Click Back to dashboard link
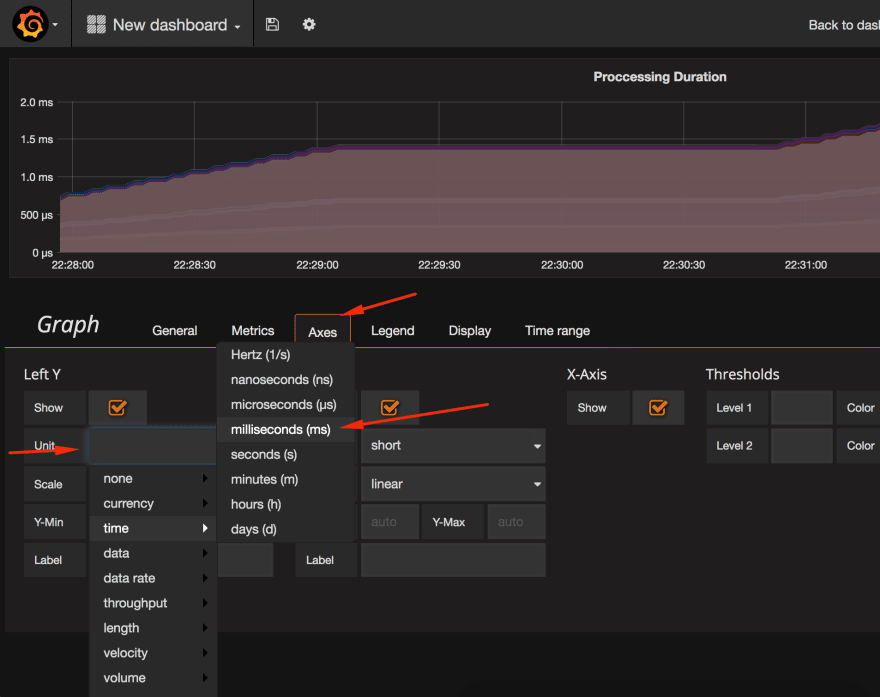 coord(844,25)
